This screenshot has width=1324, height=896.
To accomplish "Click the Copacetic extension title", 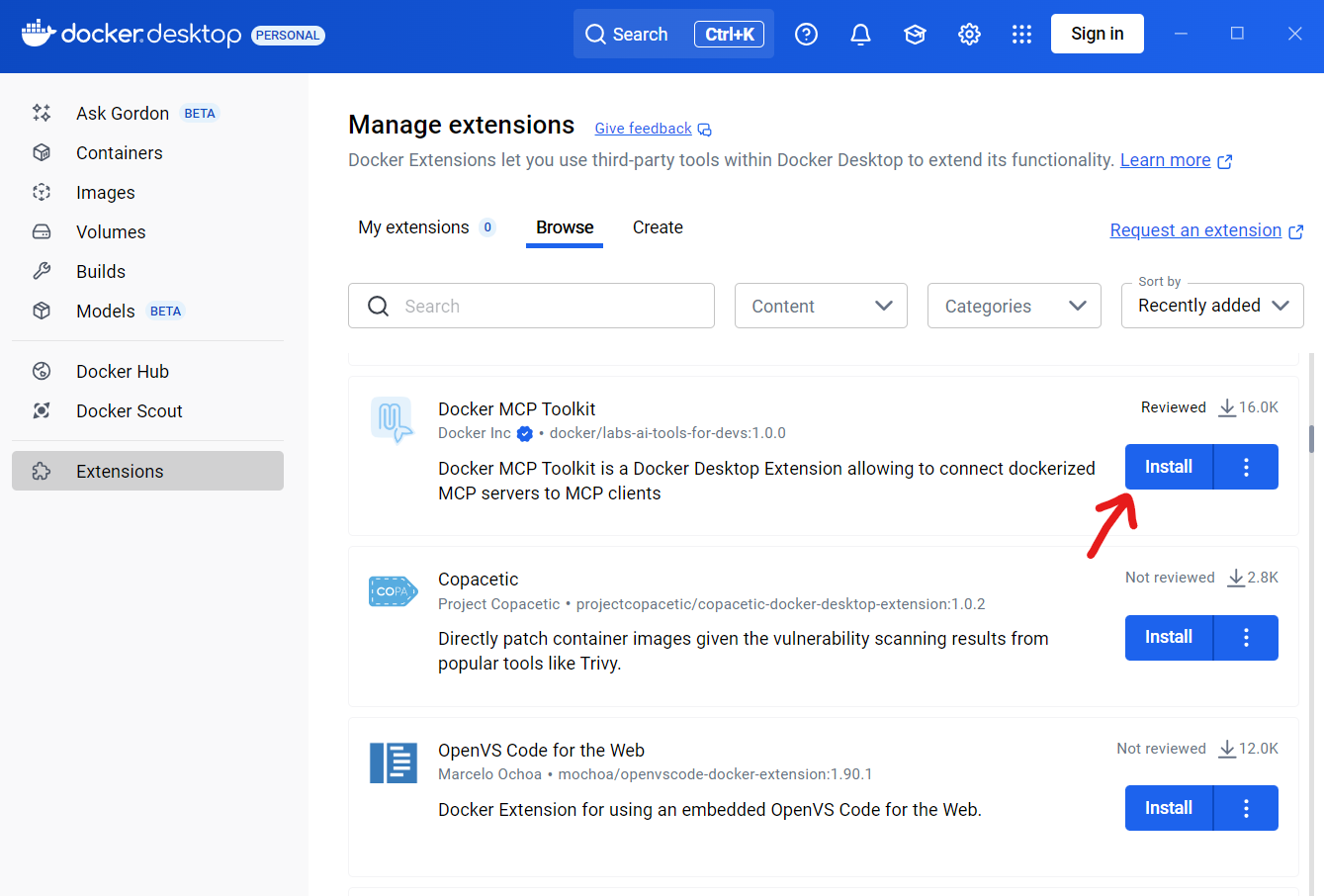I will tap(479, 580).
